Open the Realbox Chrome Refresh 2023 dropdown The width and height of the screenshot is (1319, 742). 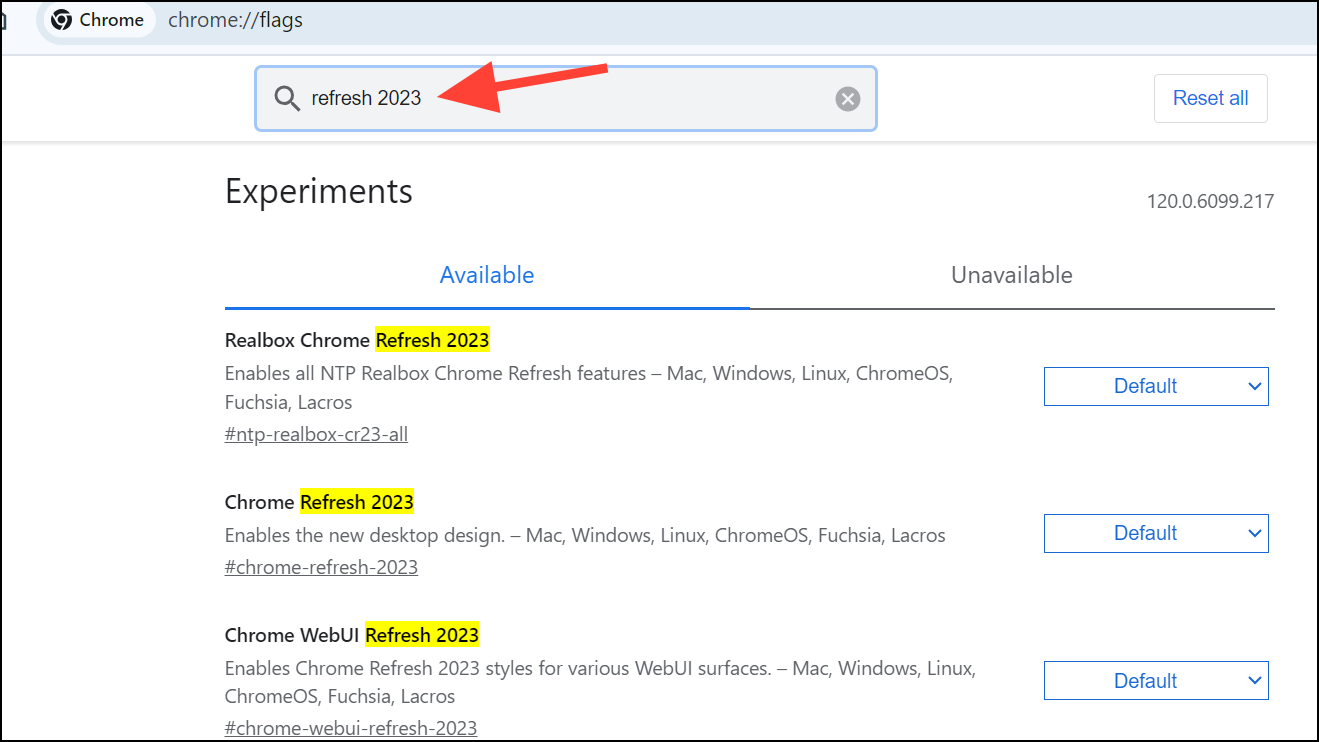coord(1156,386)
